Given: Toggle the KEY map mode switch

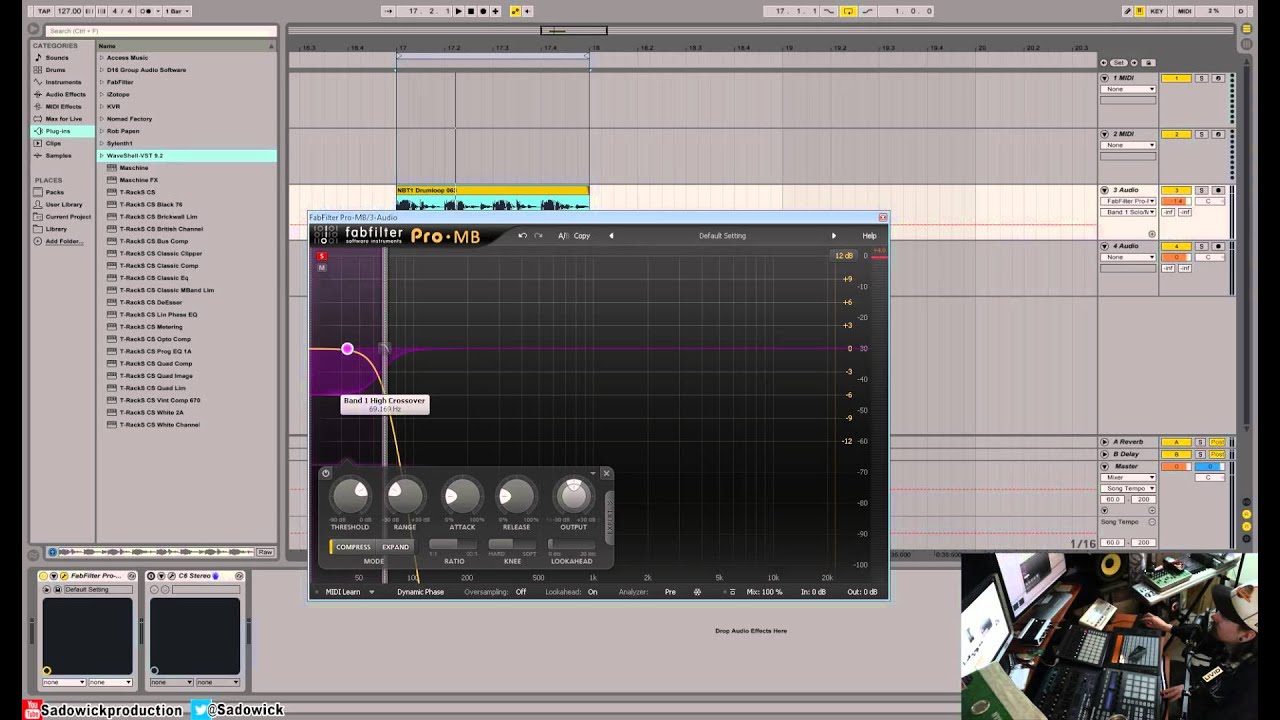Looking at the screenshot, I should tap(1157, 11).
